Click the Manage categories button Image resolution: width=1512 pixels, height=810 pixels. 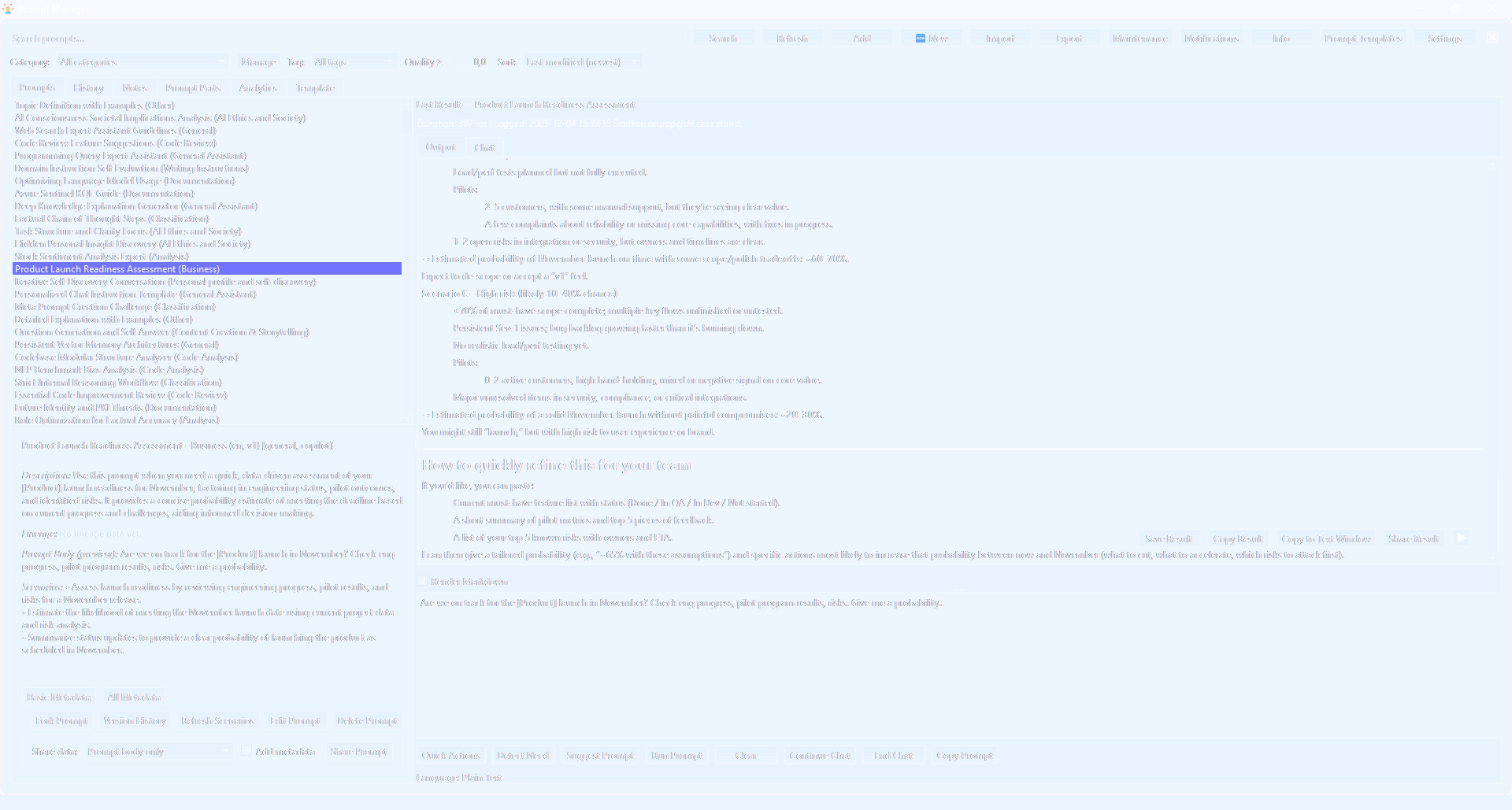tap(258, 61)
